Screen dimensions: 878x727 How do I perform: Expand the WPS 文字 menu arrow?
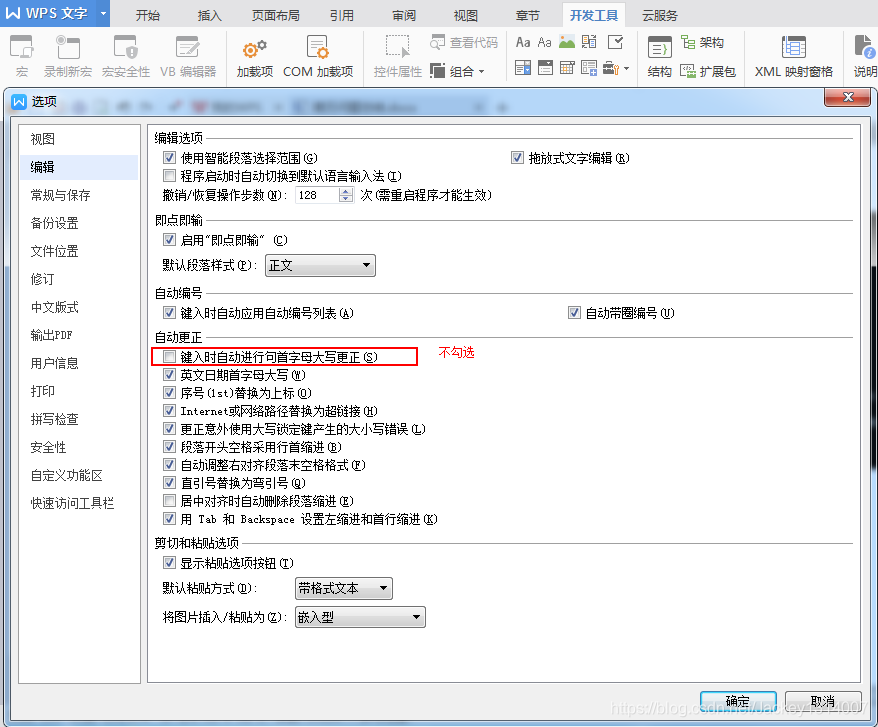click(103, 13)
